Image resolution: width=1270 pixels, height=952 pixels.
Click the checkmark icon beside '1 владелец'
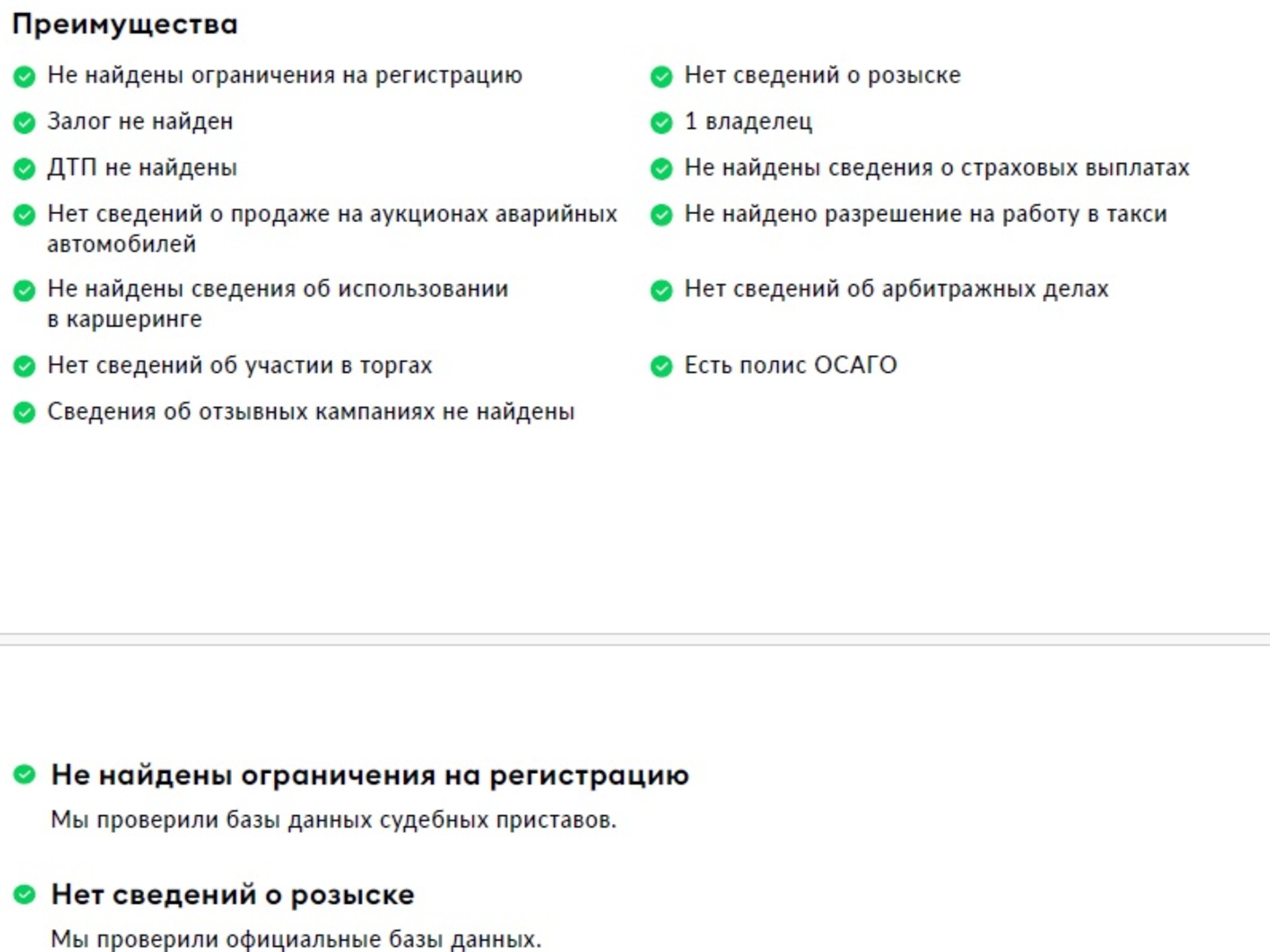(661, 122)
